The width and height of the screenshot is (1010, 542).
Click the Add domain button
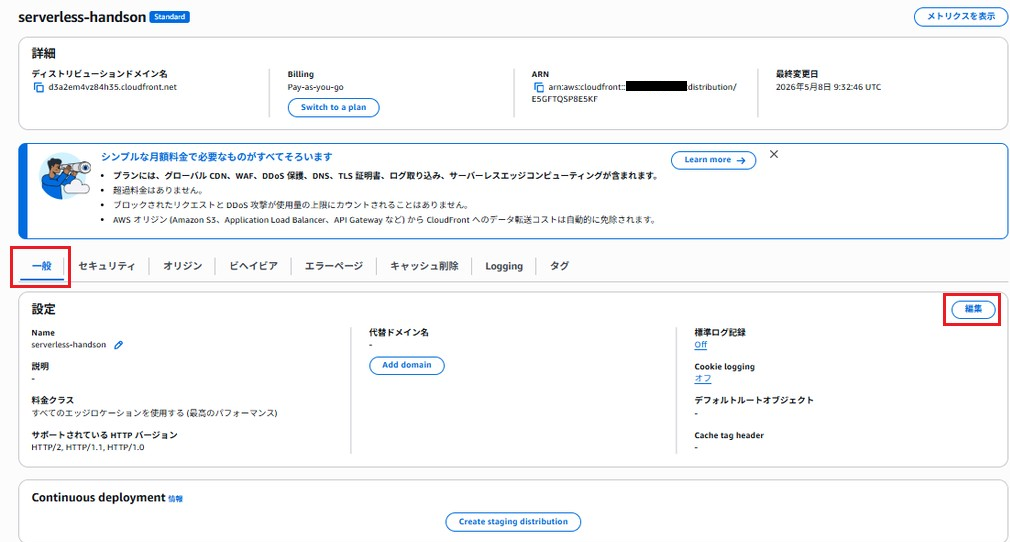click(406, 365)
